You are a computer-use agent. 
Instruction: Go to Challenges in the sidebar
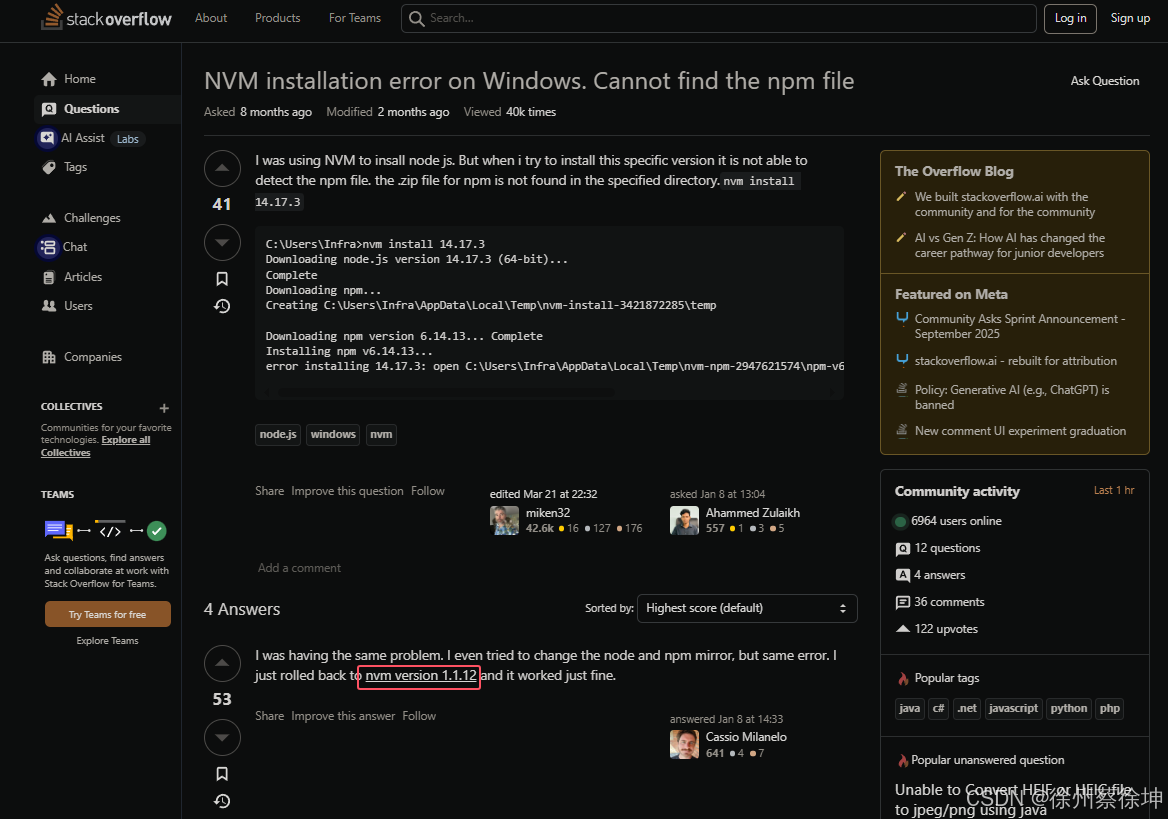coord(92,218)
